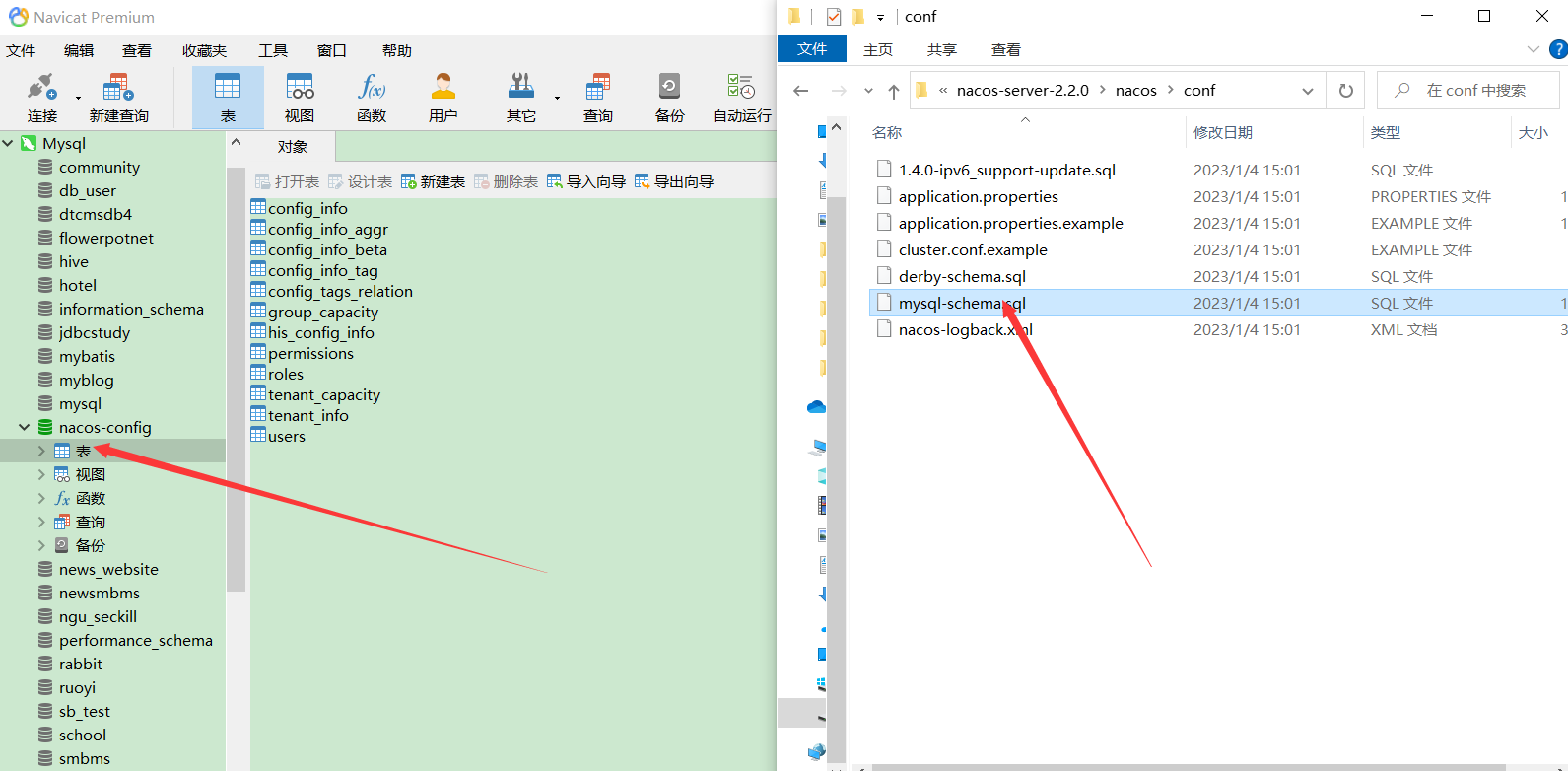1568x771 pixels.
Task: Expand the 函数 node under nacos-config
Action: tap(41, 498)
